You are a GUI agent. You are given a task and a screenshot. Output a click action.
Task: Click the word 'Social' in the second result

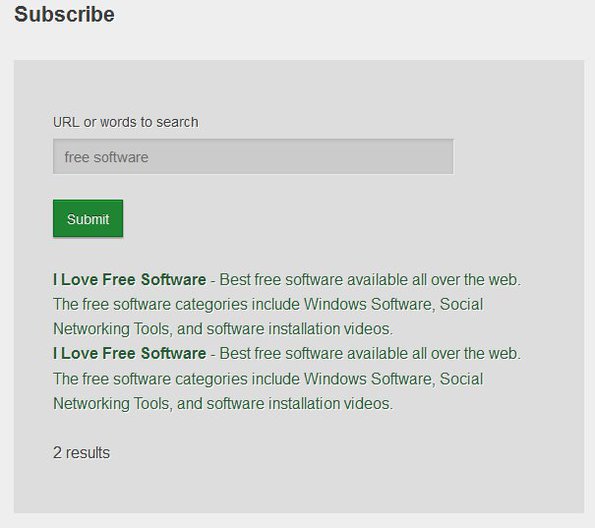[461, 379]
